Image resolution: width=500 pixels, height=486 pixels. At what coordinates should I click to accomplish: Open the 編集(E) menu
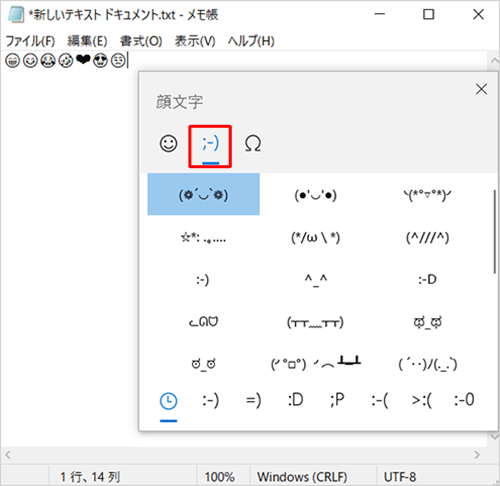[87, 41]
